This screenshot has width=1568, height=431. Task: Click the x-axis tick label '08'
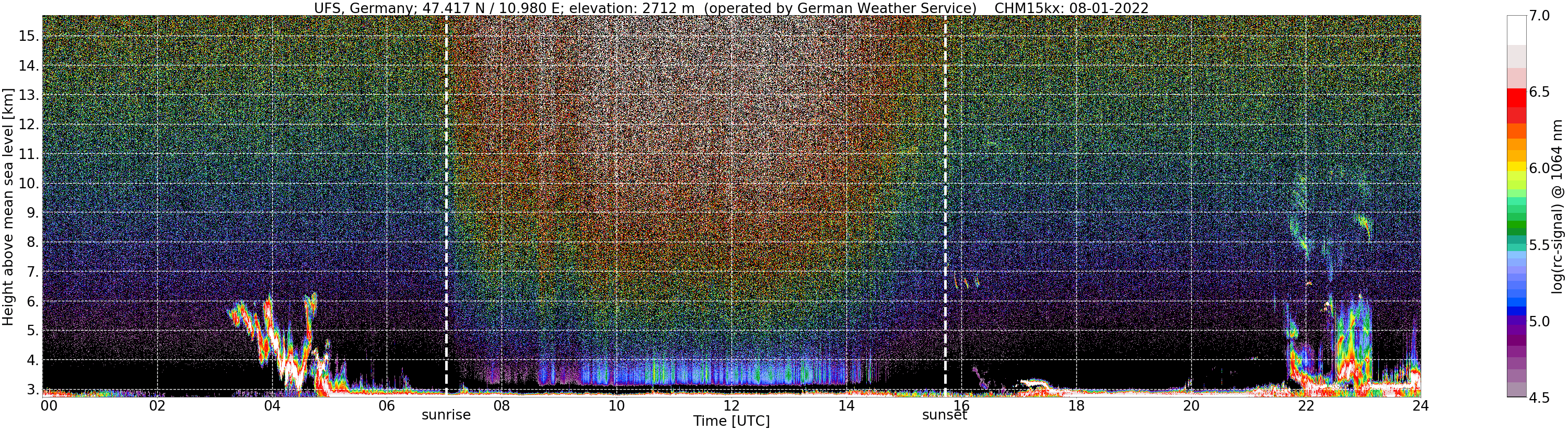502,405
